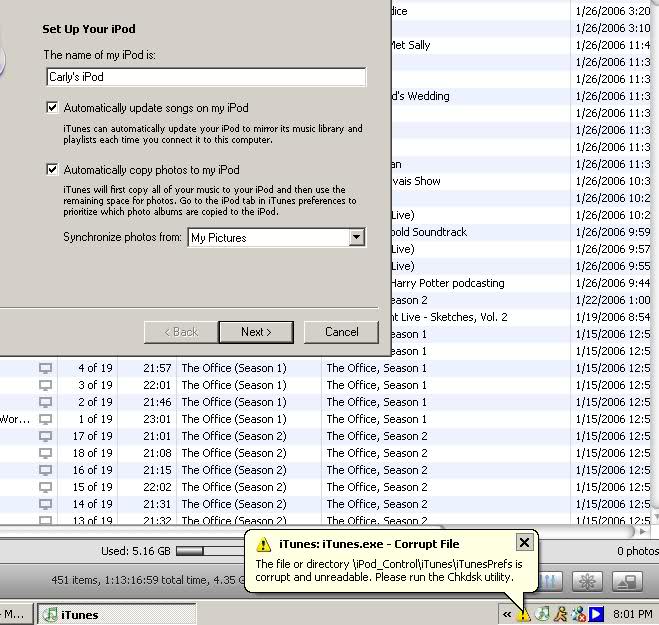Image resolution: width=659 pixels, height=625 pixels.
Task: Click video icon for episode 17 of 19
Action: 45,436
